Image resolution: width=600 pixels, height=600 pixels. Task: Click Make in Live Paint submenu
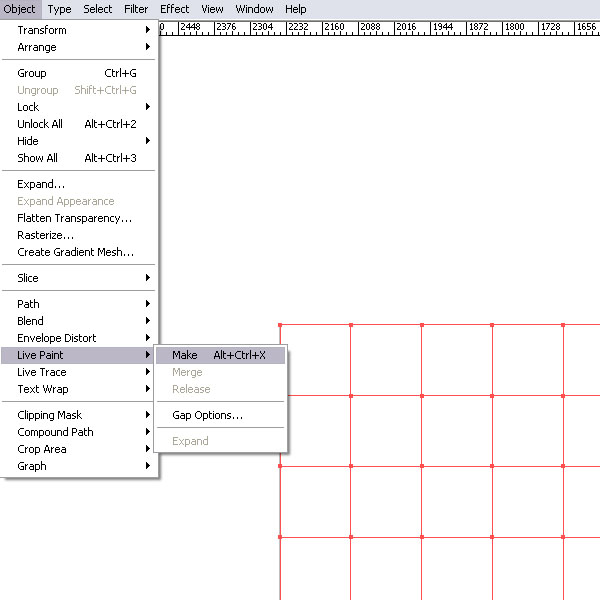coord(220,355)
